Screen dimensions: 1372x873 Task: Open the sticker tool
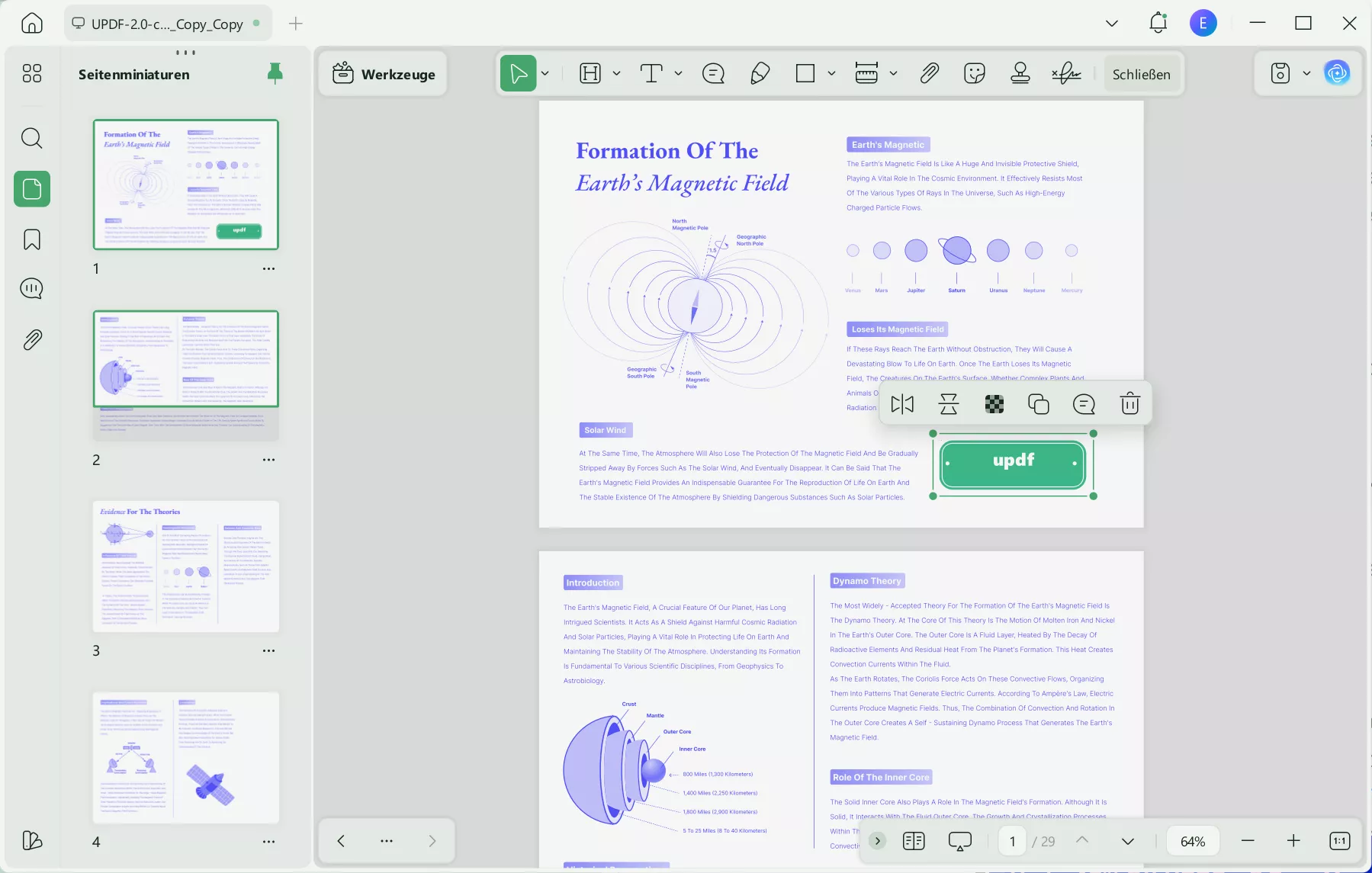pyautogui.click(x=974, y=73)
